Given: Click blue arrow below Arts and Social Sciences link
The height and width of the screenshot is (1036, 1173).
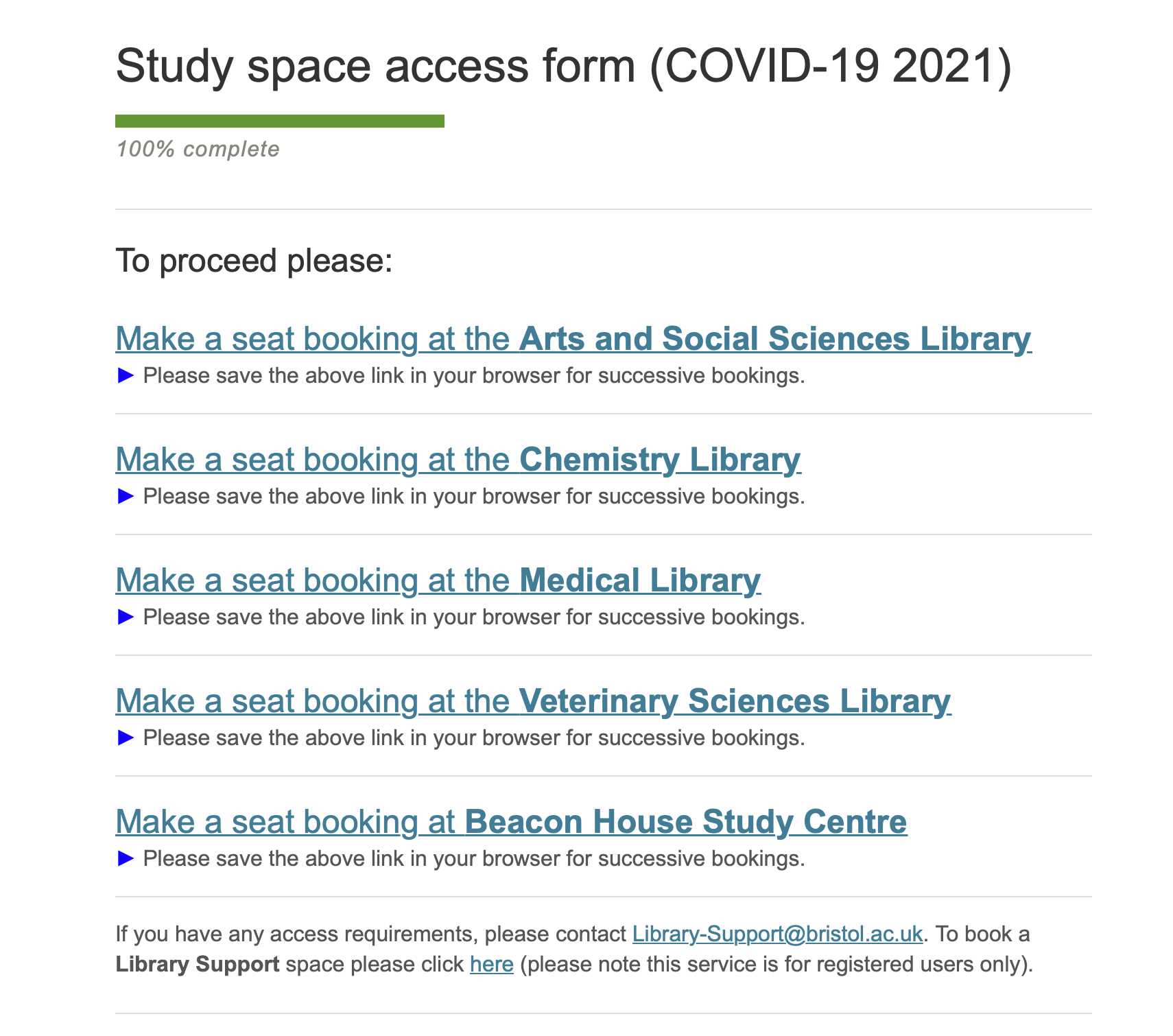Looking at the screenshot, I should click(126, 376).
